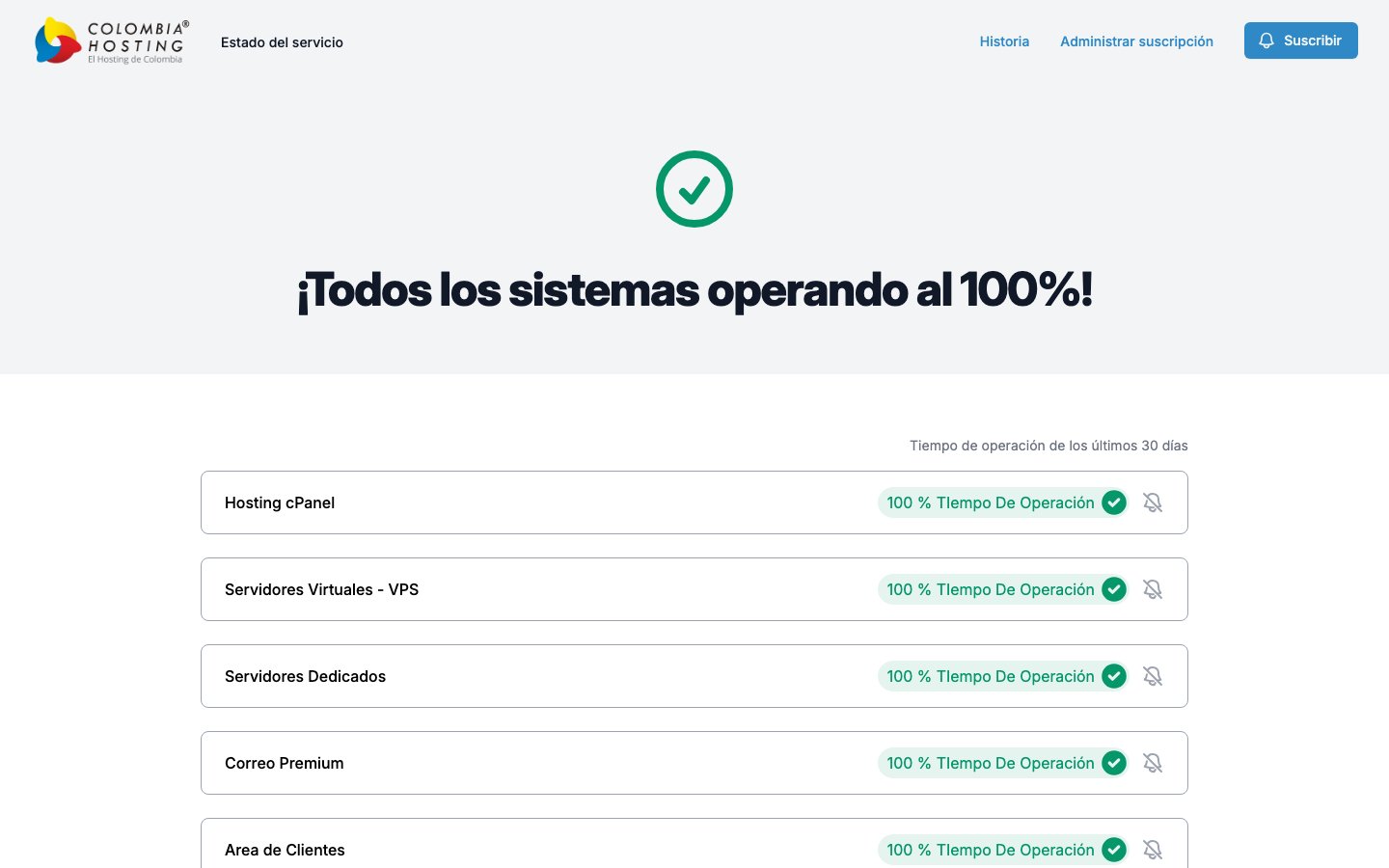Open Servidores Virtuales - VPS service details
Viewport: 1389px width, 868px height.
[321, 589]
